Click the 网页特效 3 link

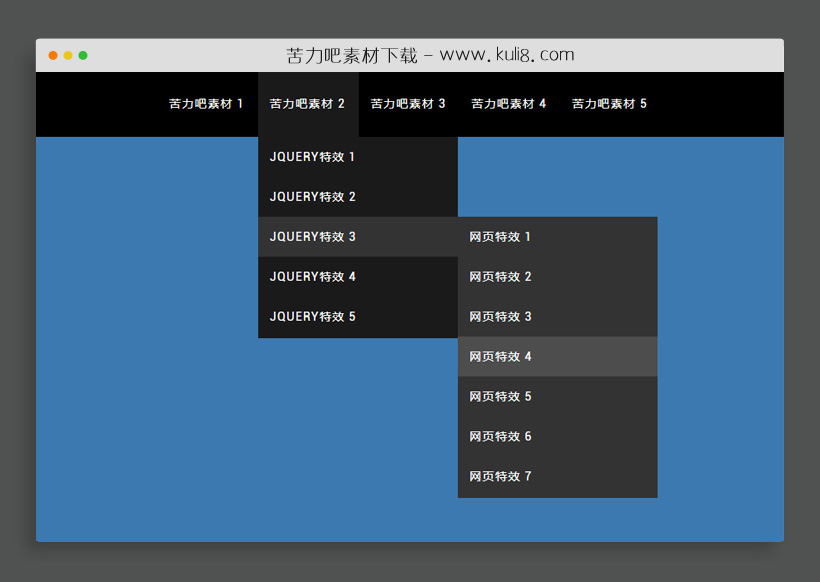(499, 316)
